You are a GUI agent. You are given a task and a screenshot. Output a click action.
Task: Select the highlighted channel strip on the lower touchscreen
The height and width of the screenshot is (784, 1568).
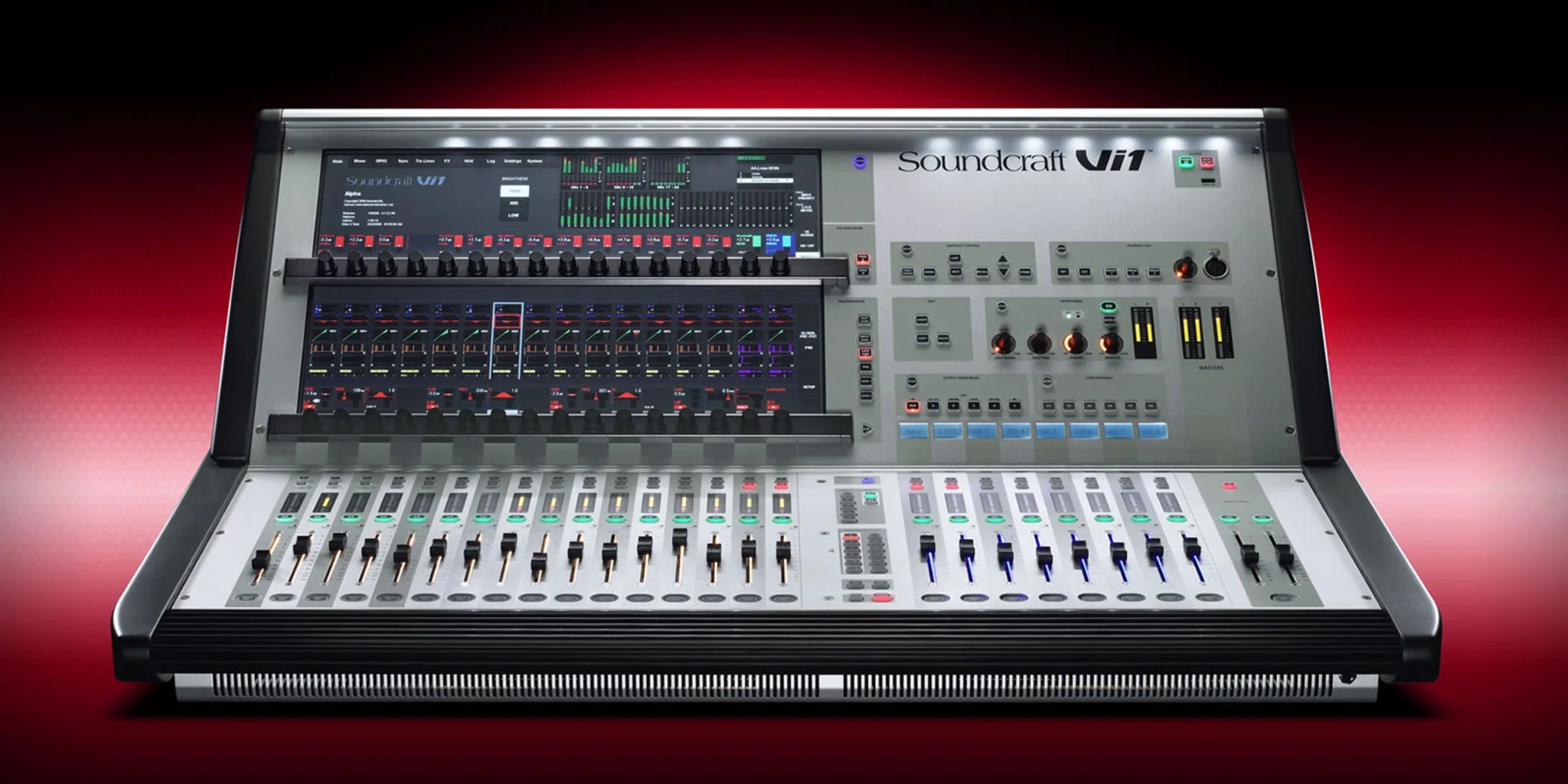[x=506, y=340]
